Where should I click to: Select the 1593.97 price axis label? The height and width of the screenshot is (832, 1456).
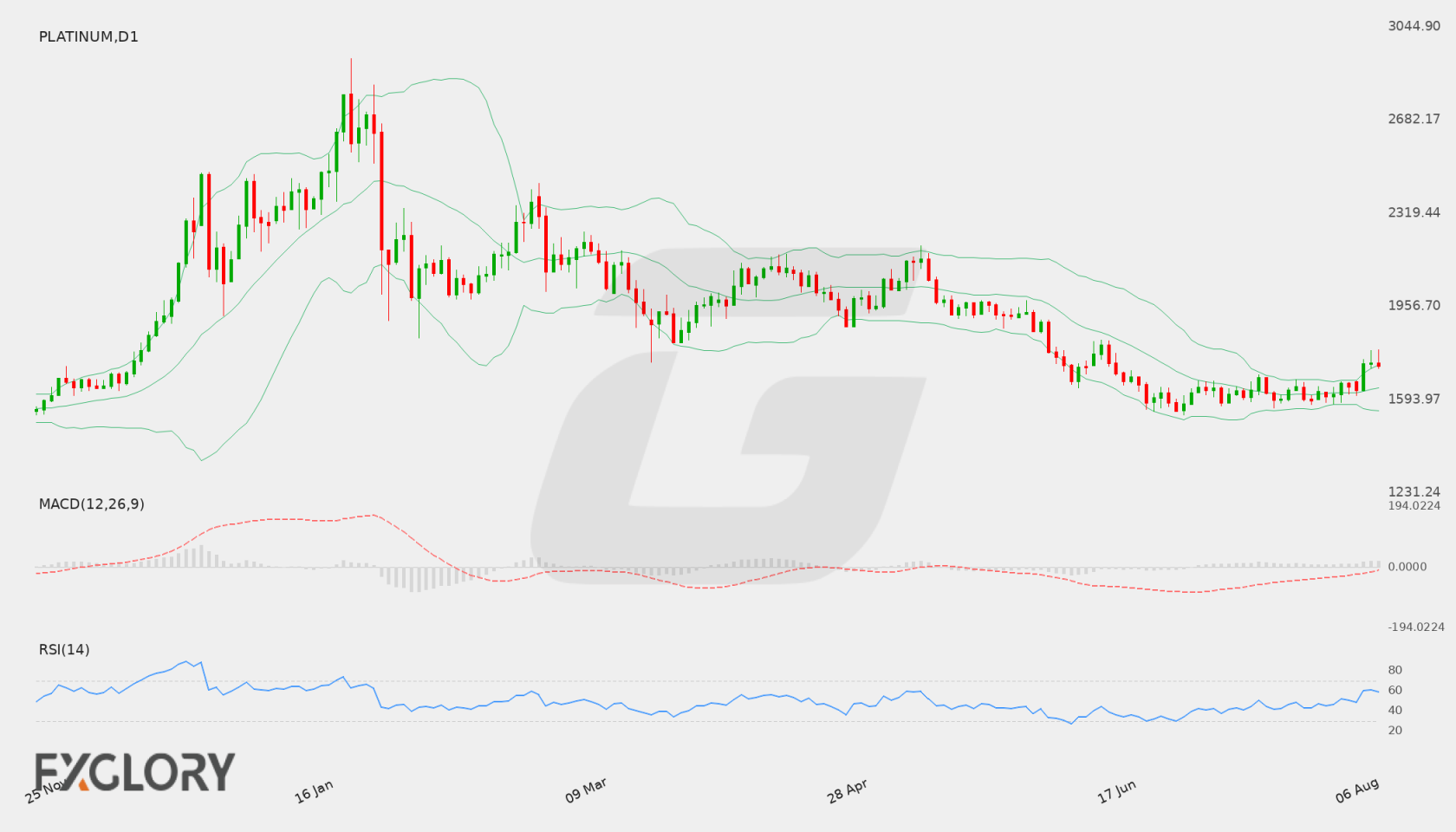[1414, 399]
